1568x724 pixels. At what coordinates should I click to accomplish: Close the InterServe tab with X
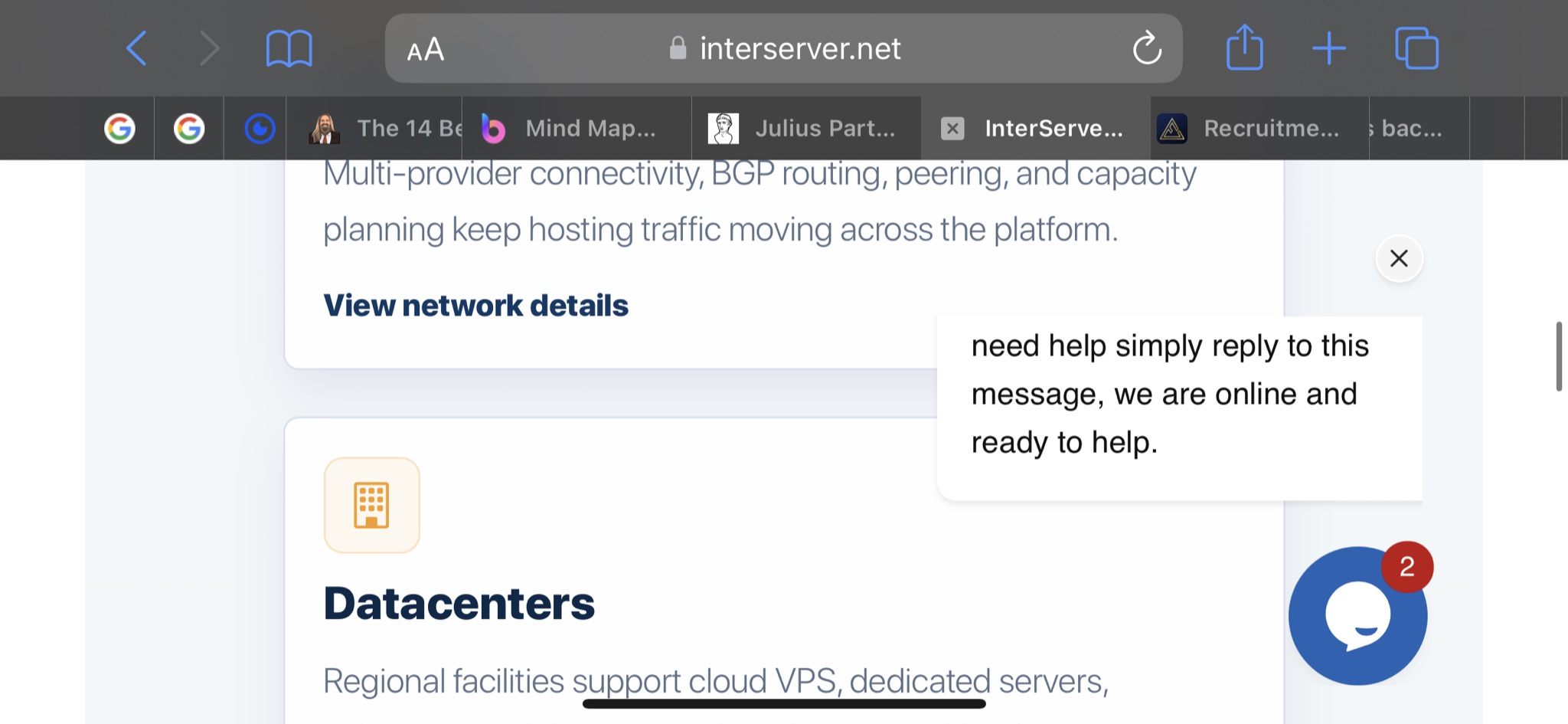tap(952, 128)
